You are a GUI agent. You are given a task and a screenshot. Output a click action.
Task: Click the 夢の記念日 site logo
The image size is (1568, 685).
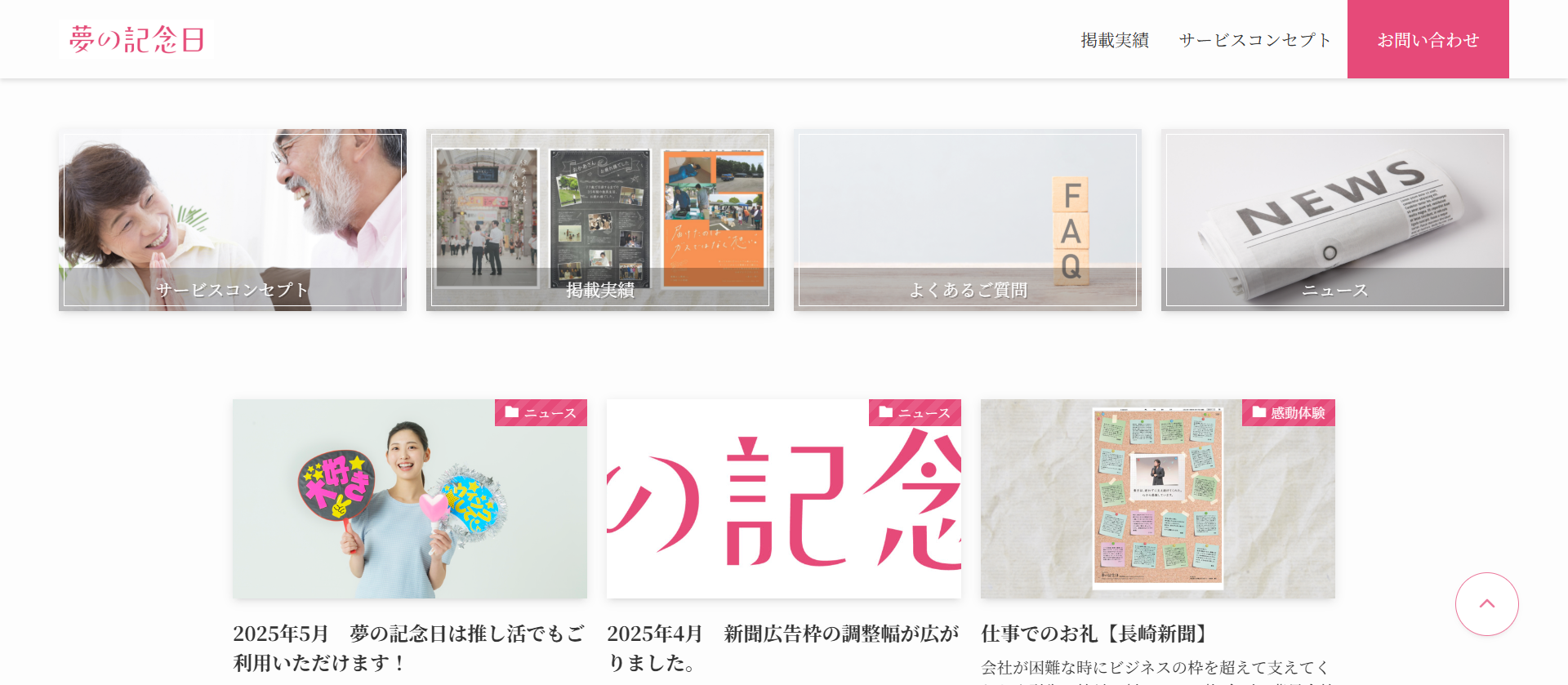click(x=136, y=39)
